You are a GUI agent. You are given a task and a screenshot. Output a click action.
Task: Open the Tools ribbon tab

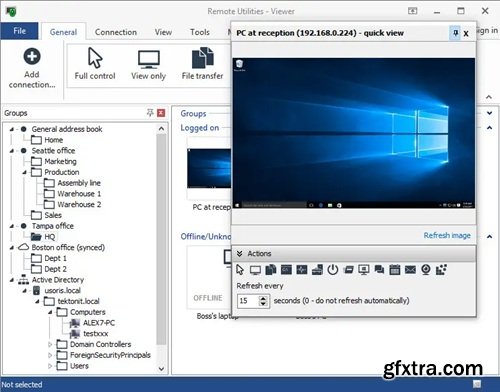[x=200, y=32]
